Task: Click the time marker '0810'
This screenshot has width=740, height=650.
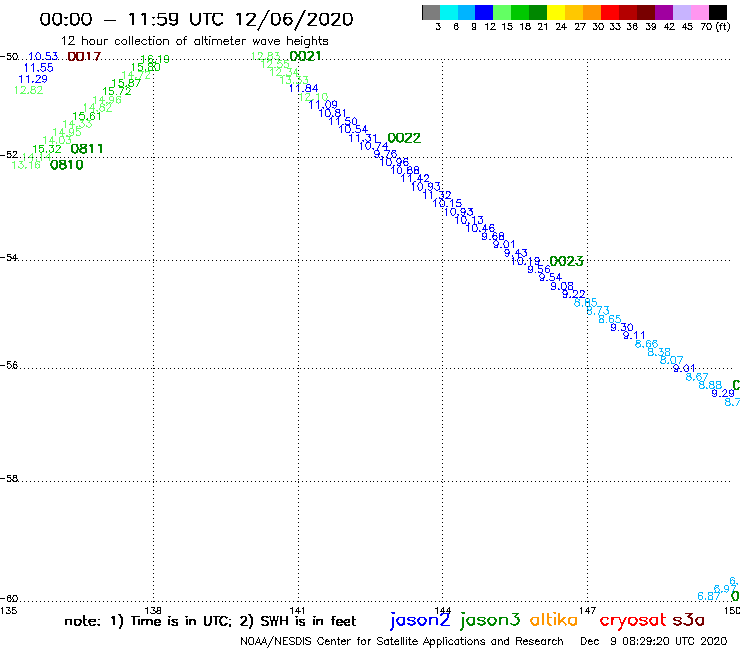Action: (x=67, y=165)
